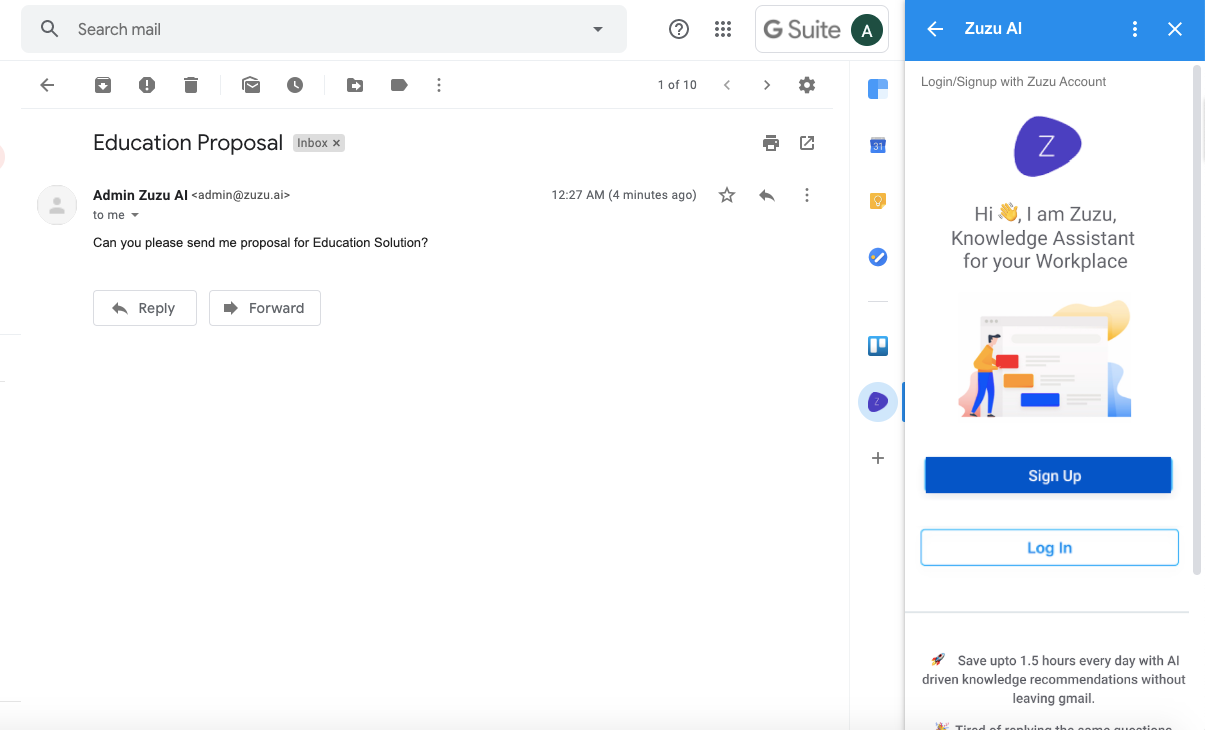Open Google apps grid

723,29
